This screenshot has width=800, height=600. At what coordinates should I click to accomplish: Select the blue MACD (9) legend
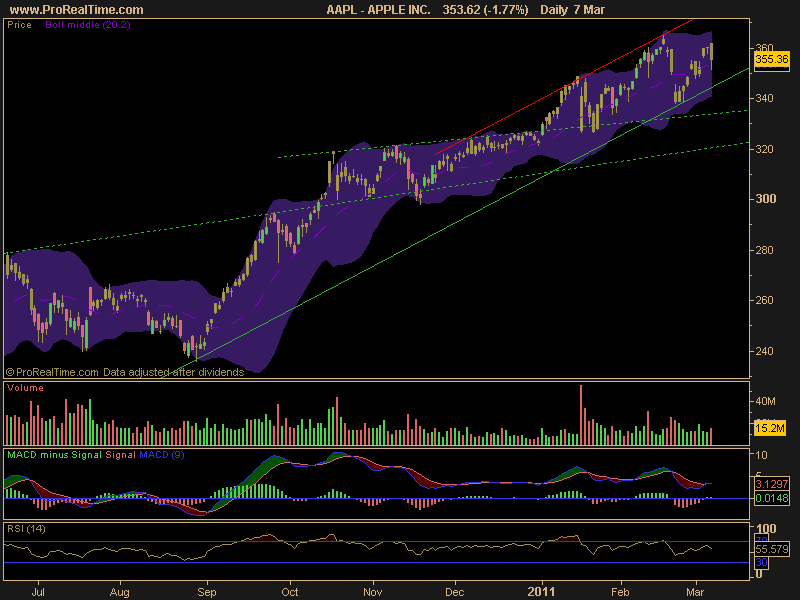tap(162, 455)
